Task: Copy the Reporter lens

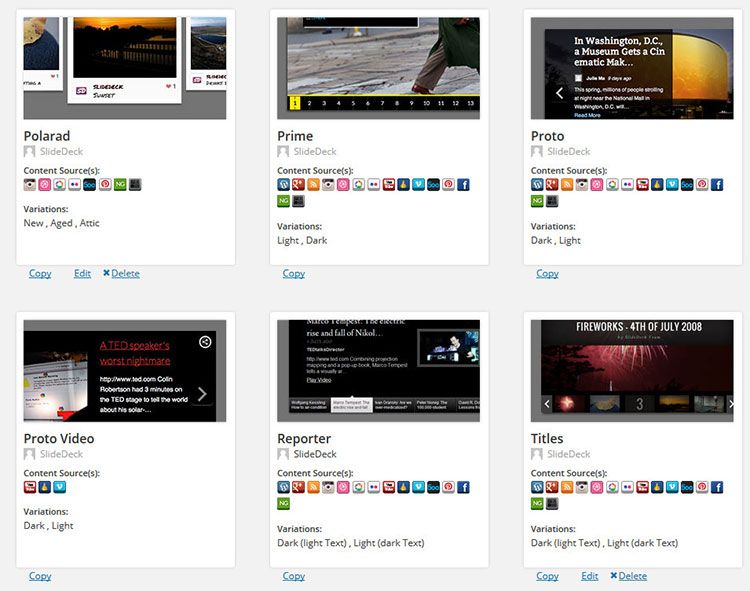Action: click(293, 576)
